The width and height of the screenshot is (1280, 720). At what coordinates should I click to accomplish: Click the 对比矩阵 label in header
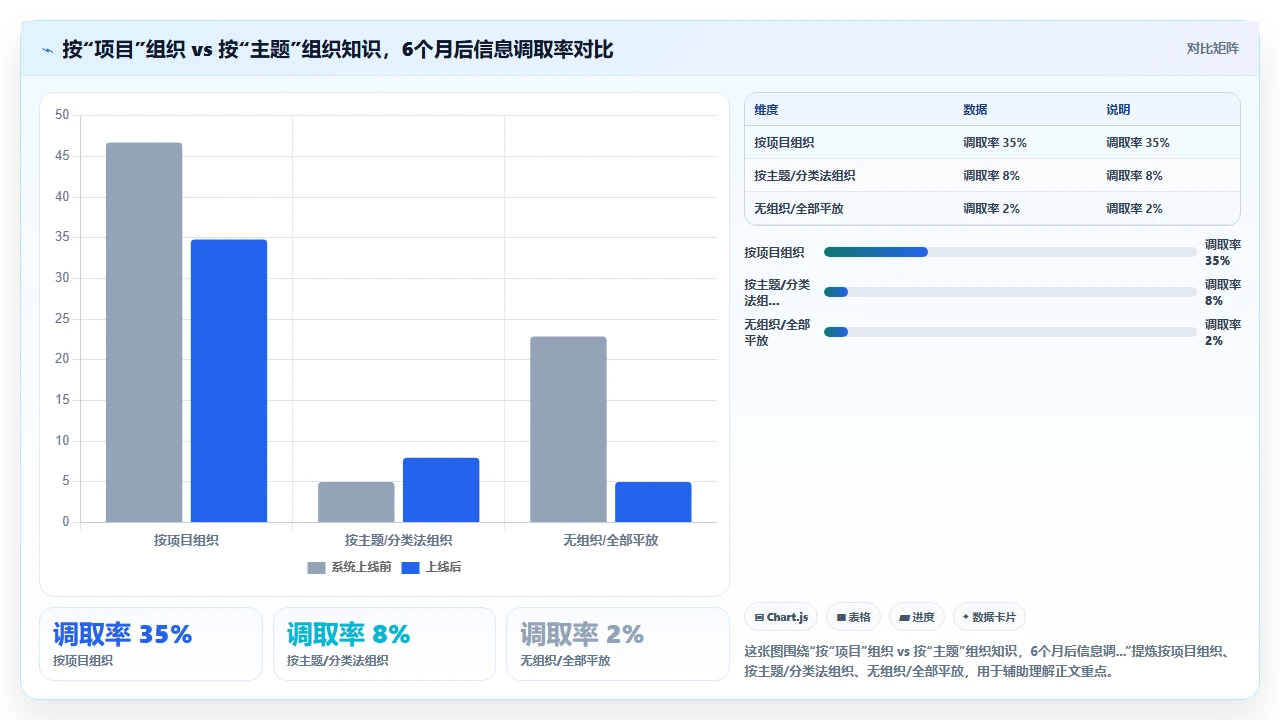pyautogui.click(x=1212, y=49)
